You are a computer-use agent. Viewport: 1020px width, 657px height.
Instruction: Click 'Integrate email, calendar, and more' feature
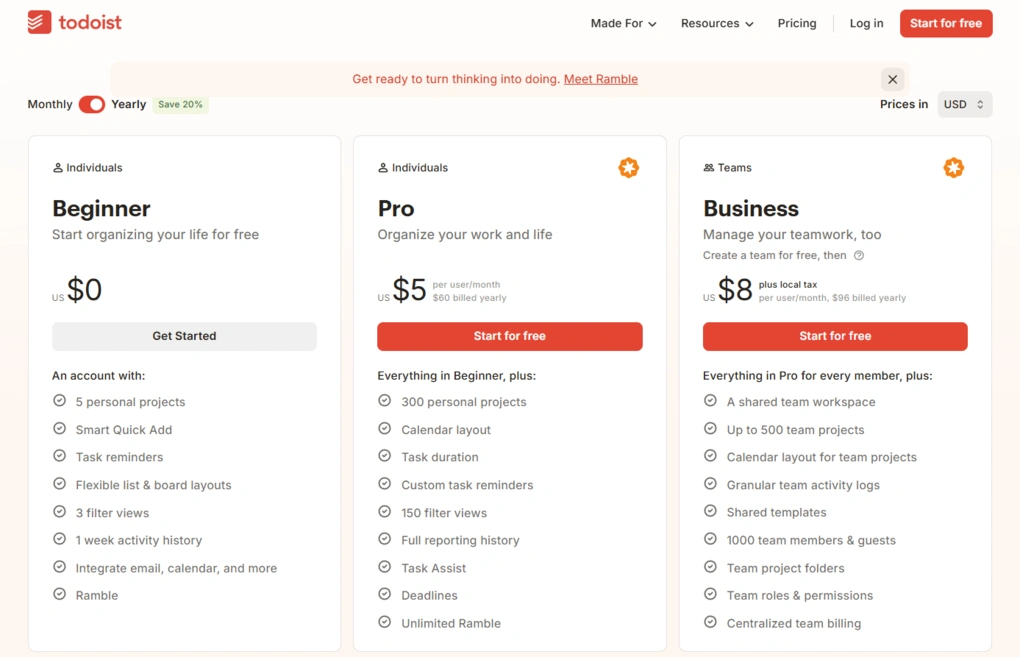point(176,569)
